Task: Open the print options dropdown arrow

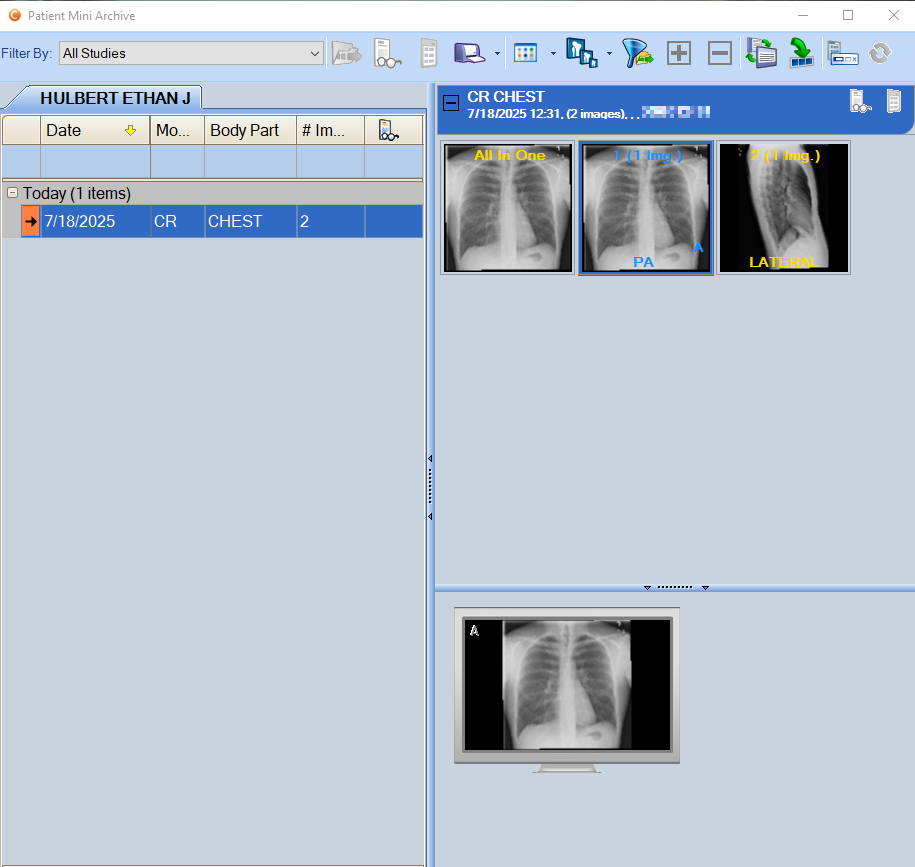Action: coord(497,54)
